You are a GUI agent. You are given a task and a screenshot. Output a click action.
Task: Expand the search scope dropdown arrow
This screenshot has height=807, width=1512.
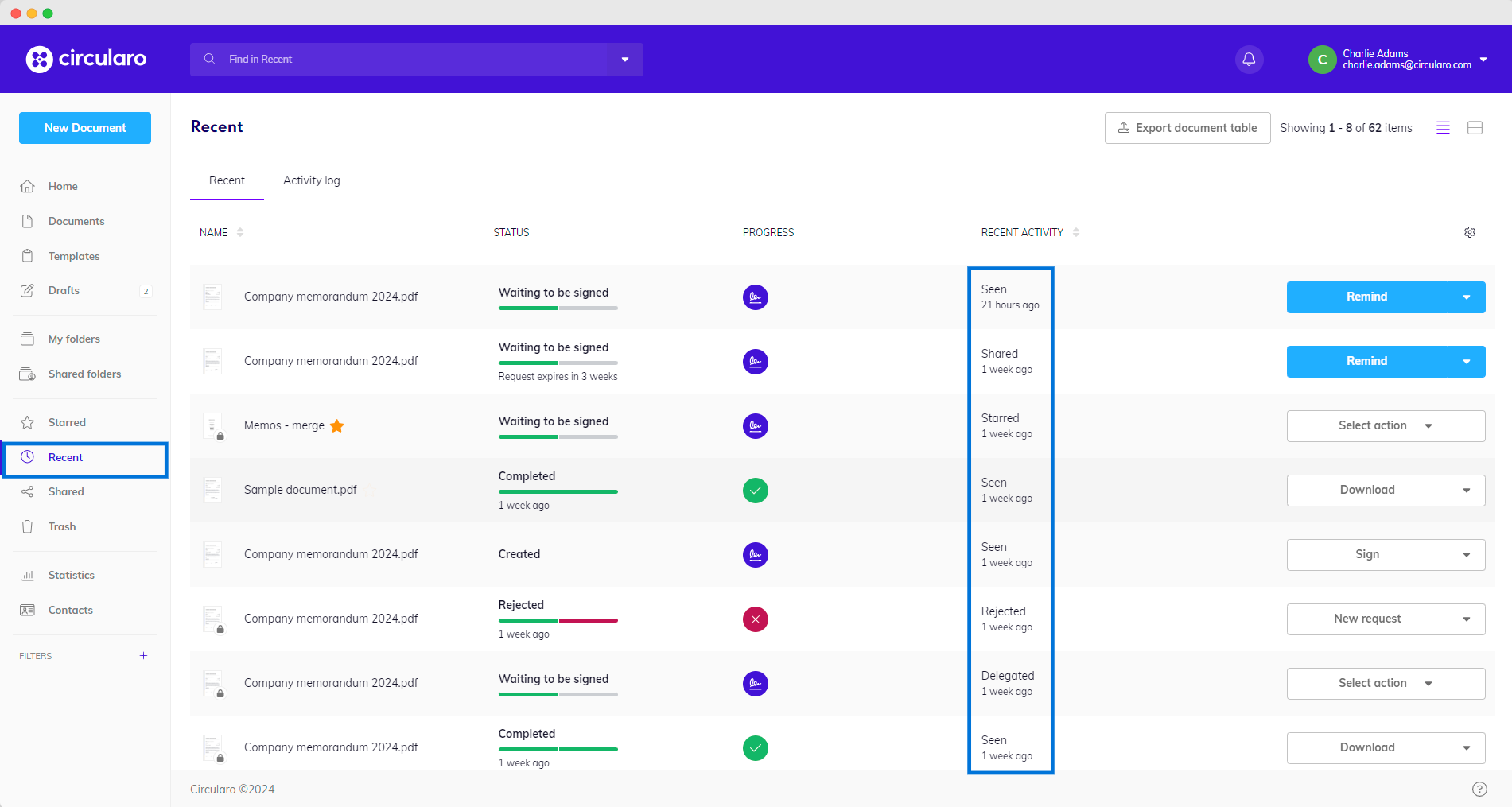[x=625, y=60]
